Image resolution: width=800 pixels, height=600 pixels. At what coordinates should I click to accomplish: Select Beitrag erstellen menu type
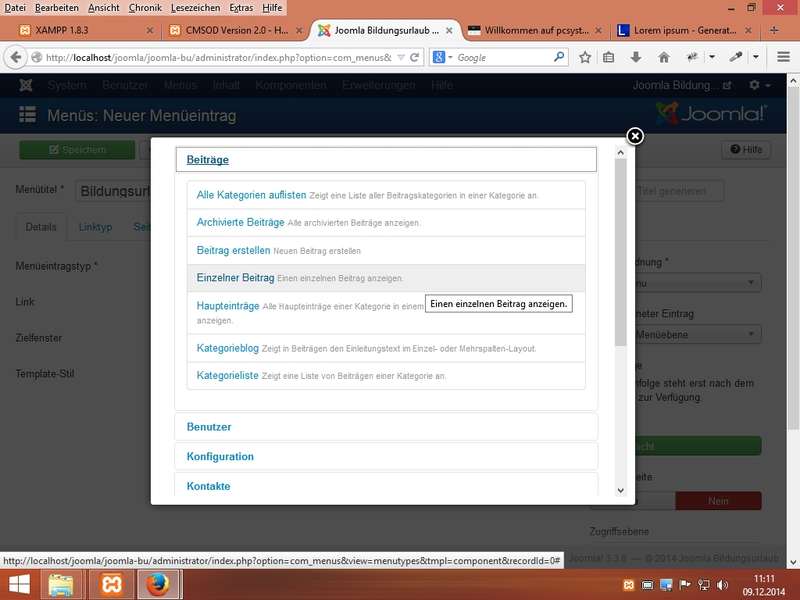pos(233,251)
